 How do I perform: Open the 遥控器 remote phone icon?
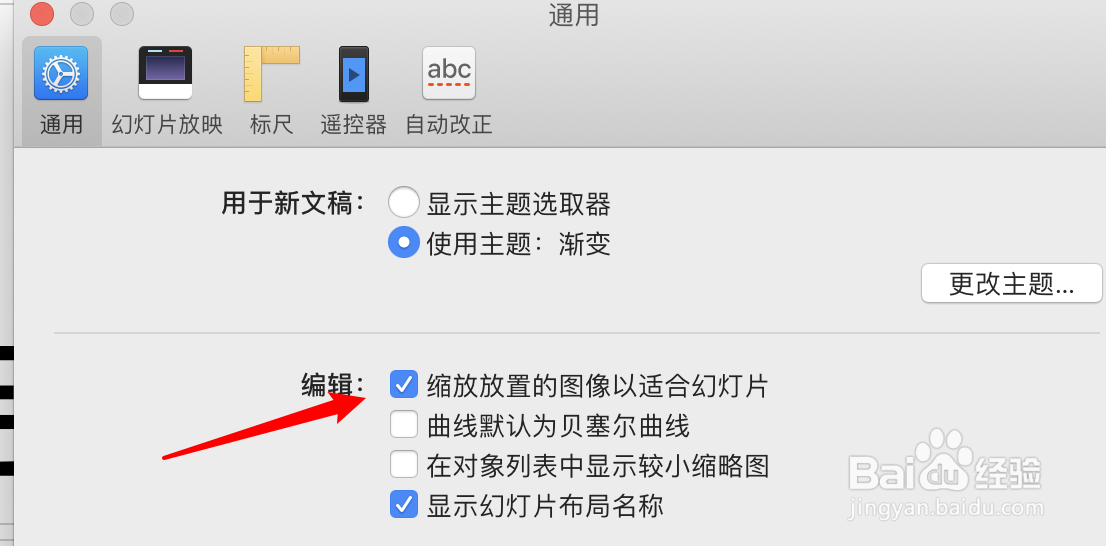(x=354, y=74)
